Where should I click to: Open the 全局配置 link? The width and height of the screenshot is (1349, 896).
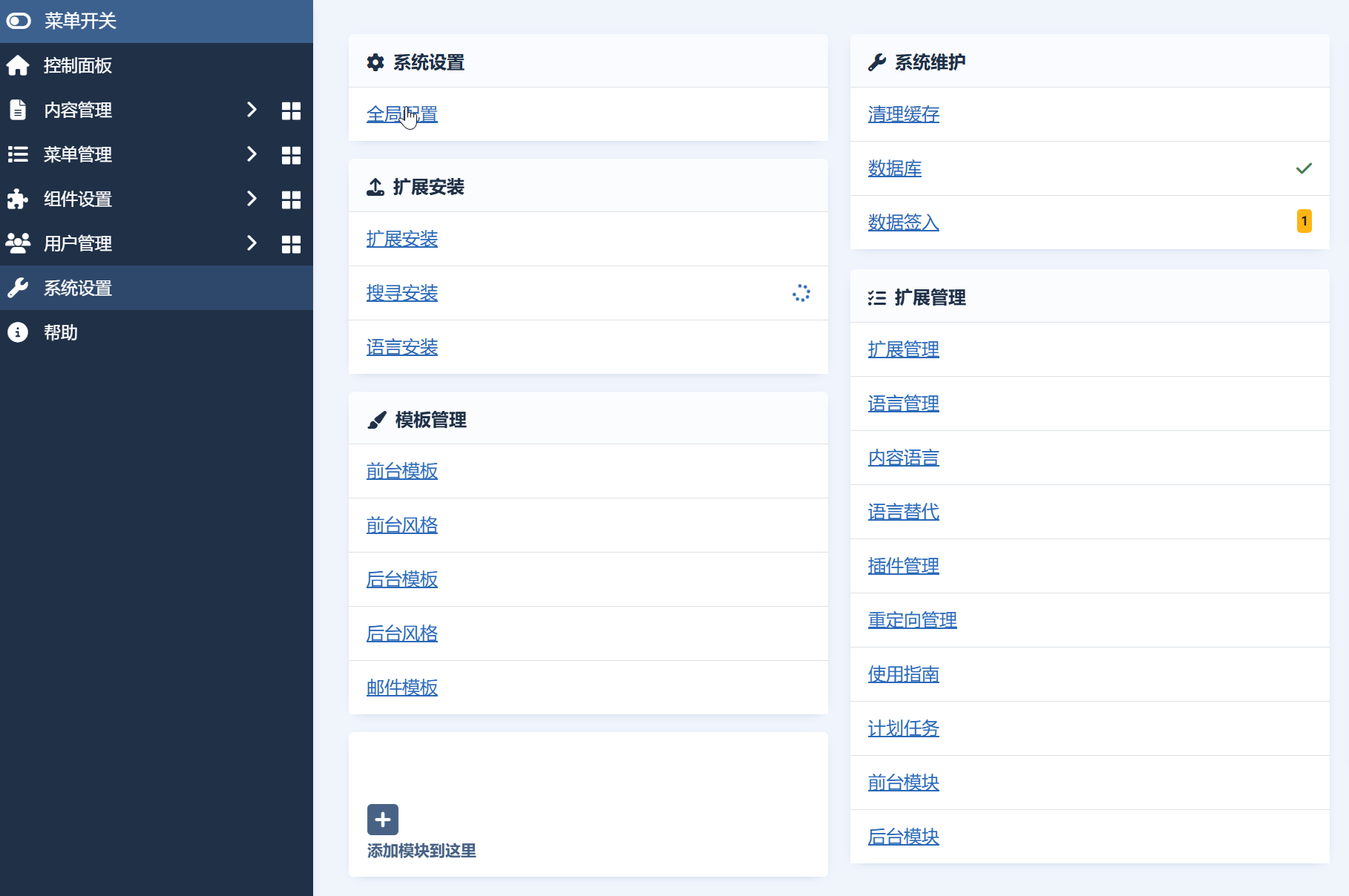(401, 114)
